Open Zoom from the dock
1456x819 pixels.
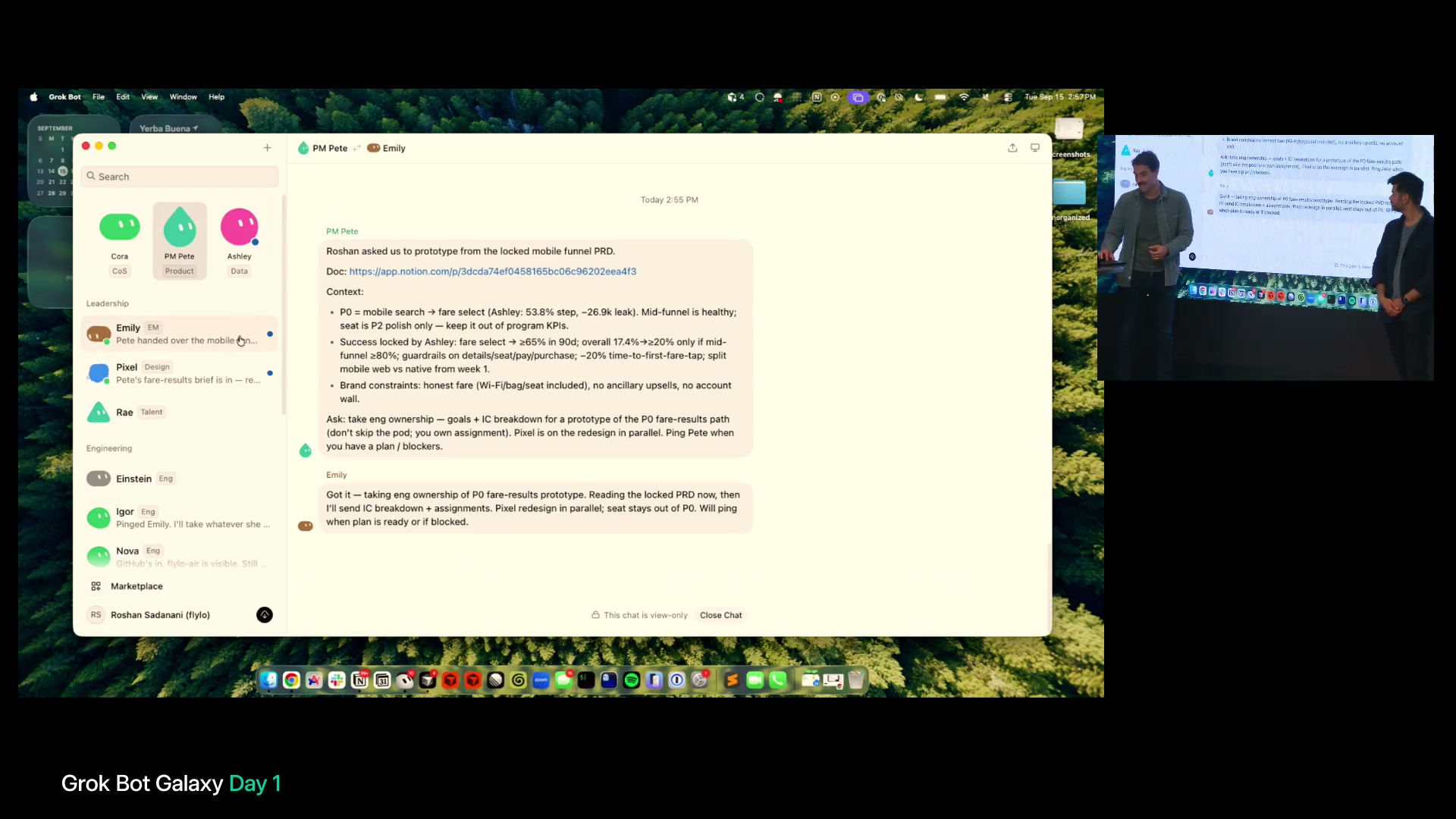[x=541, y=680]
